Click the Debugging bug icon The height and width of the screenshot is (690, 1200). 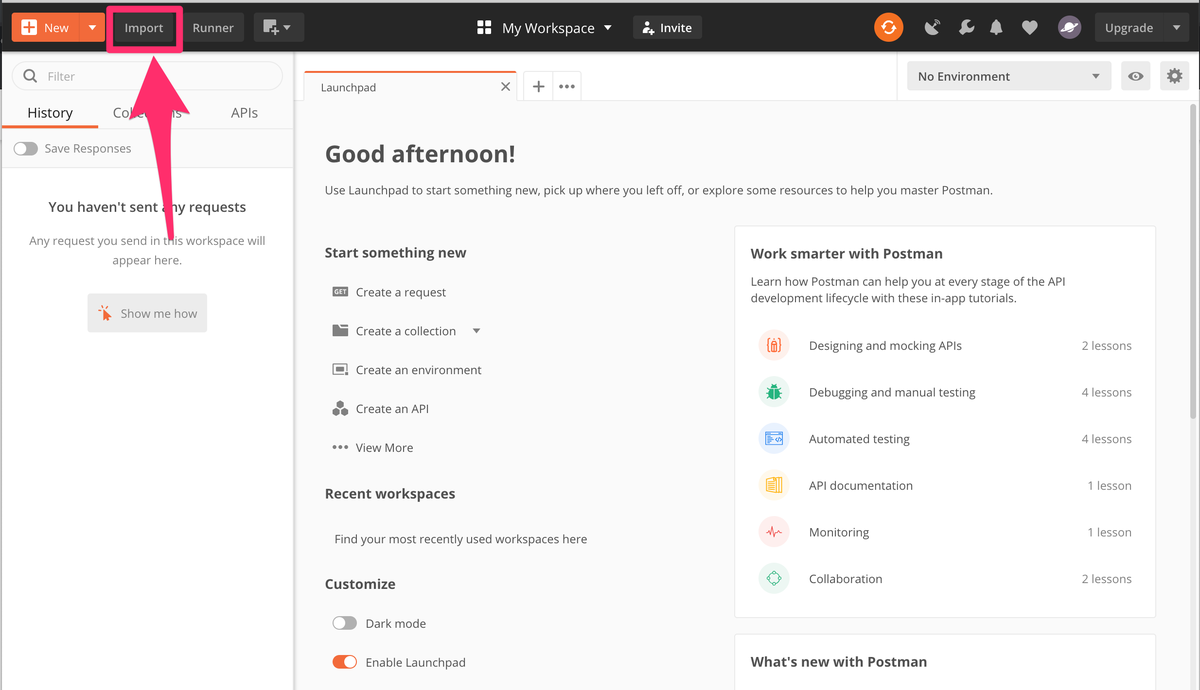[774, 392]
